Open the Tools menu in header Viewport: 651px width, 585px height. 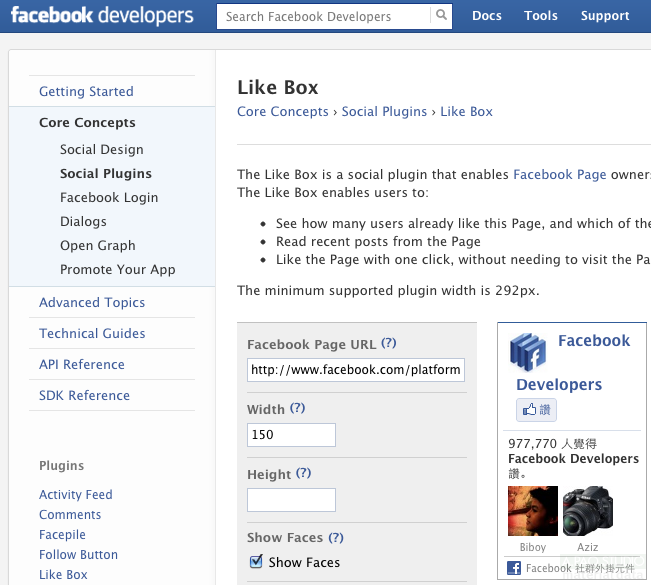(541, 16)
